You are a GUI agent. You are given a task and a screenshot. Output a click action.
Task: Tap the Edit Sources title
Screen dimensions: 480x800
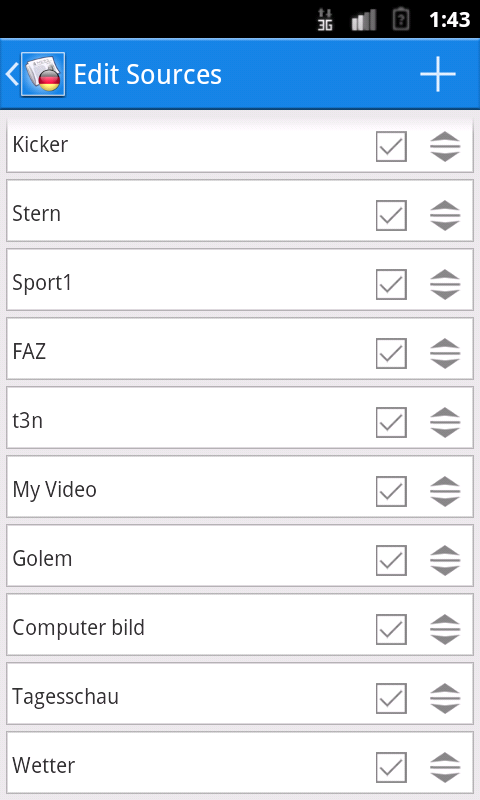pyautogui.click(x=147, y=74)
